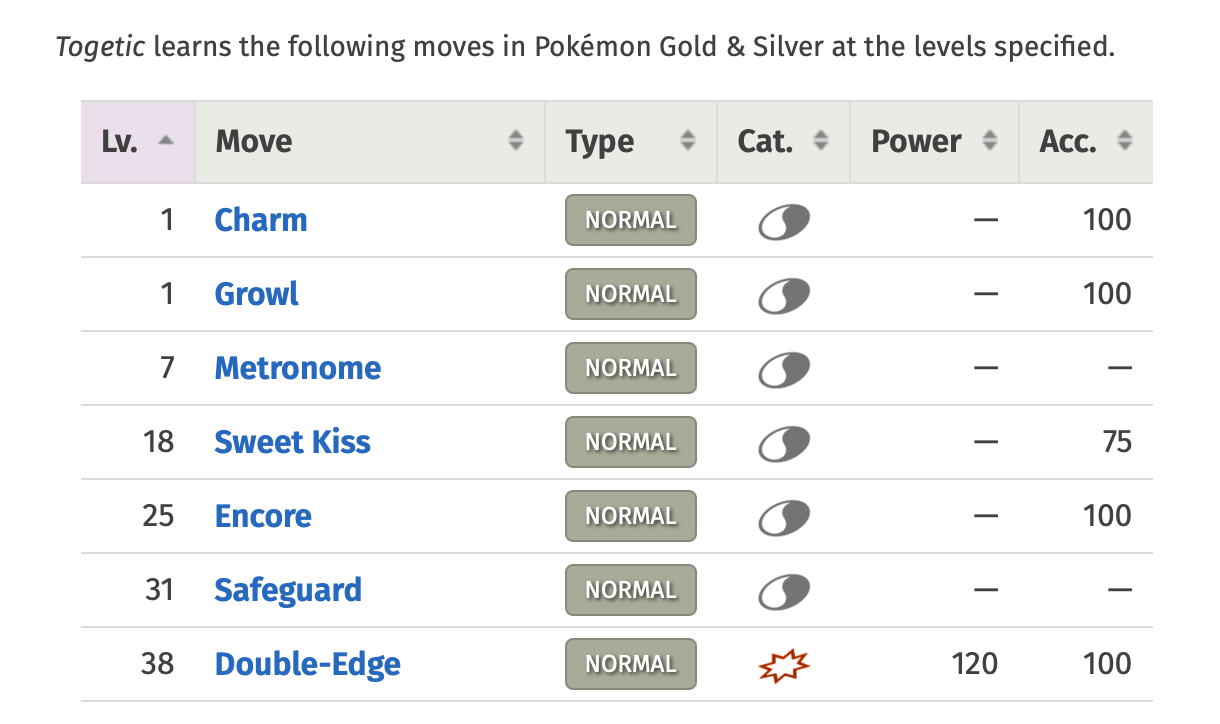Sort moves by Power column header
Image resolution: width=1220 pixels, height=724 pixels.
[x=933, y=142]
